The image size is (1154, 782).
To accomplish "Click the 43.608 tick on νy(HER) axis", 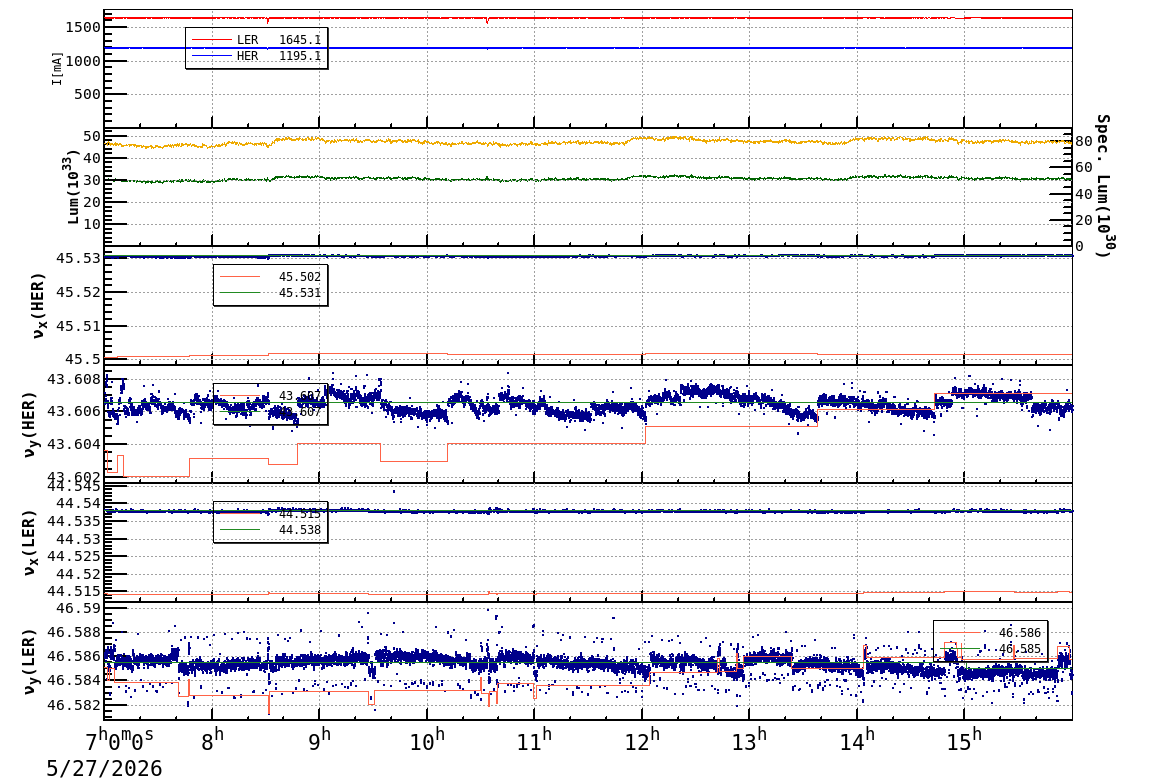I will click(x=74, y=380).
